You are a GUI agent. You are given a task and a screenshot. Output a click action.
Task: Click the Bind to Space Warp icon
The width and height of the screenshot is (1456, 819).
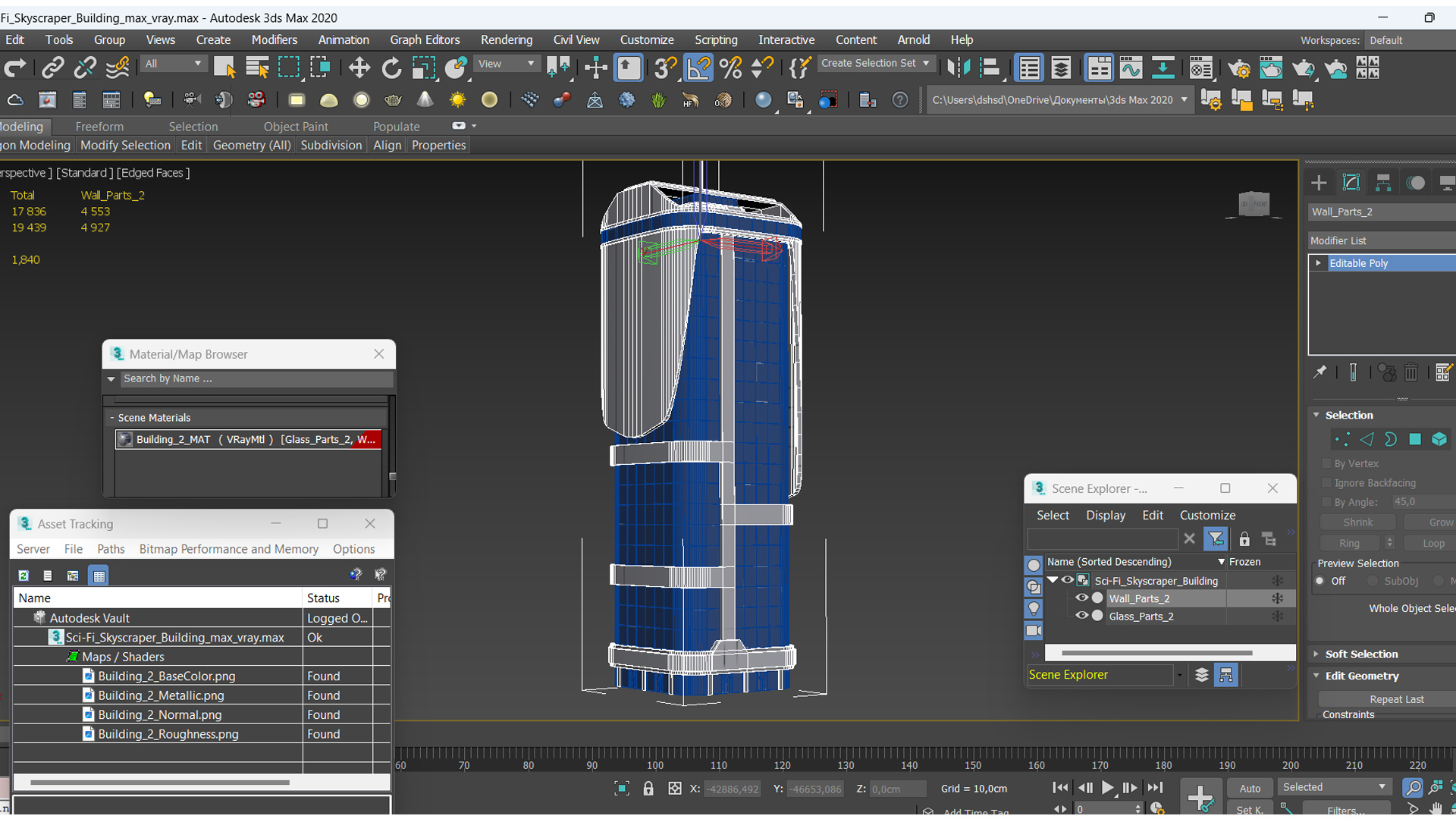118,68
